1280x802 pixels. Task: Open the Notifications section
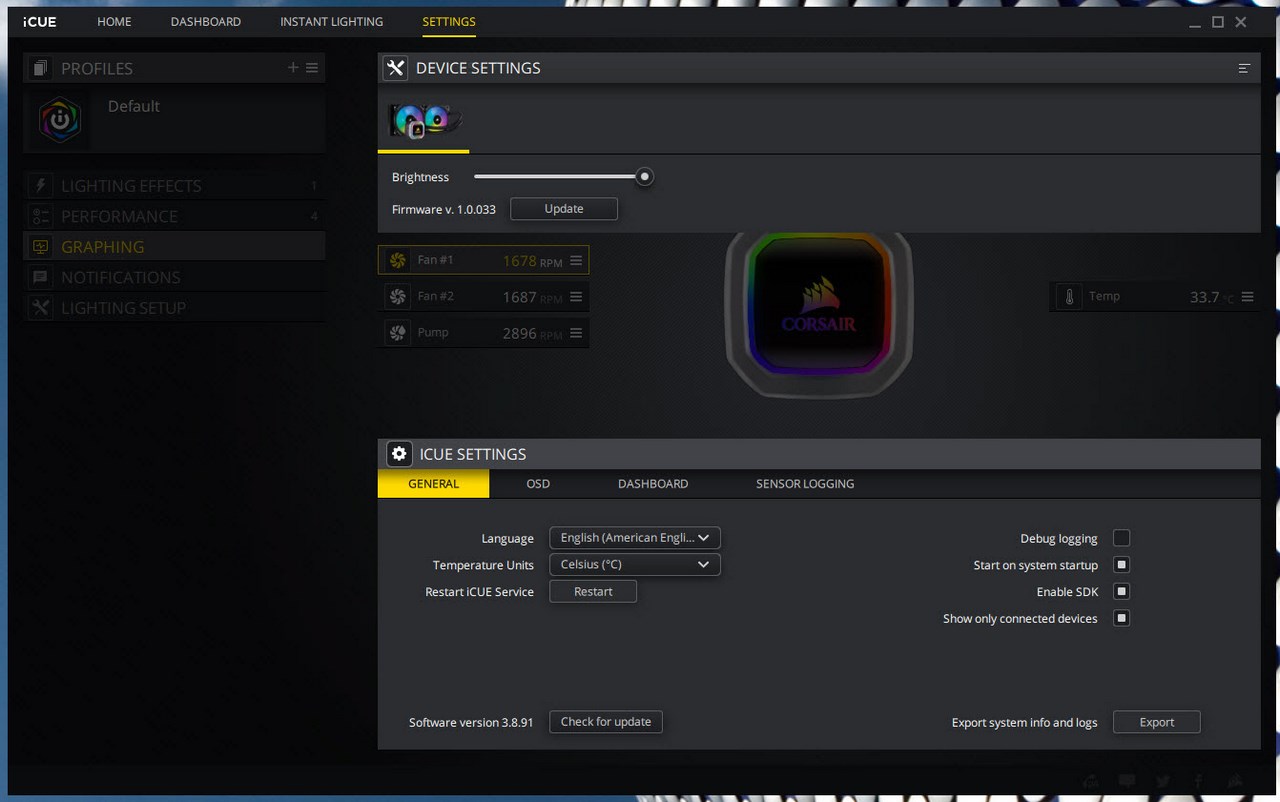pyautogui.click(x=174, y=277)
